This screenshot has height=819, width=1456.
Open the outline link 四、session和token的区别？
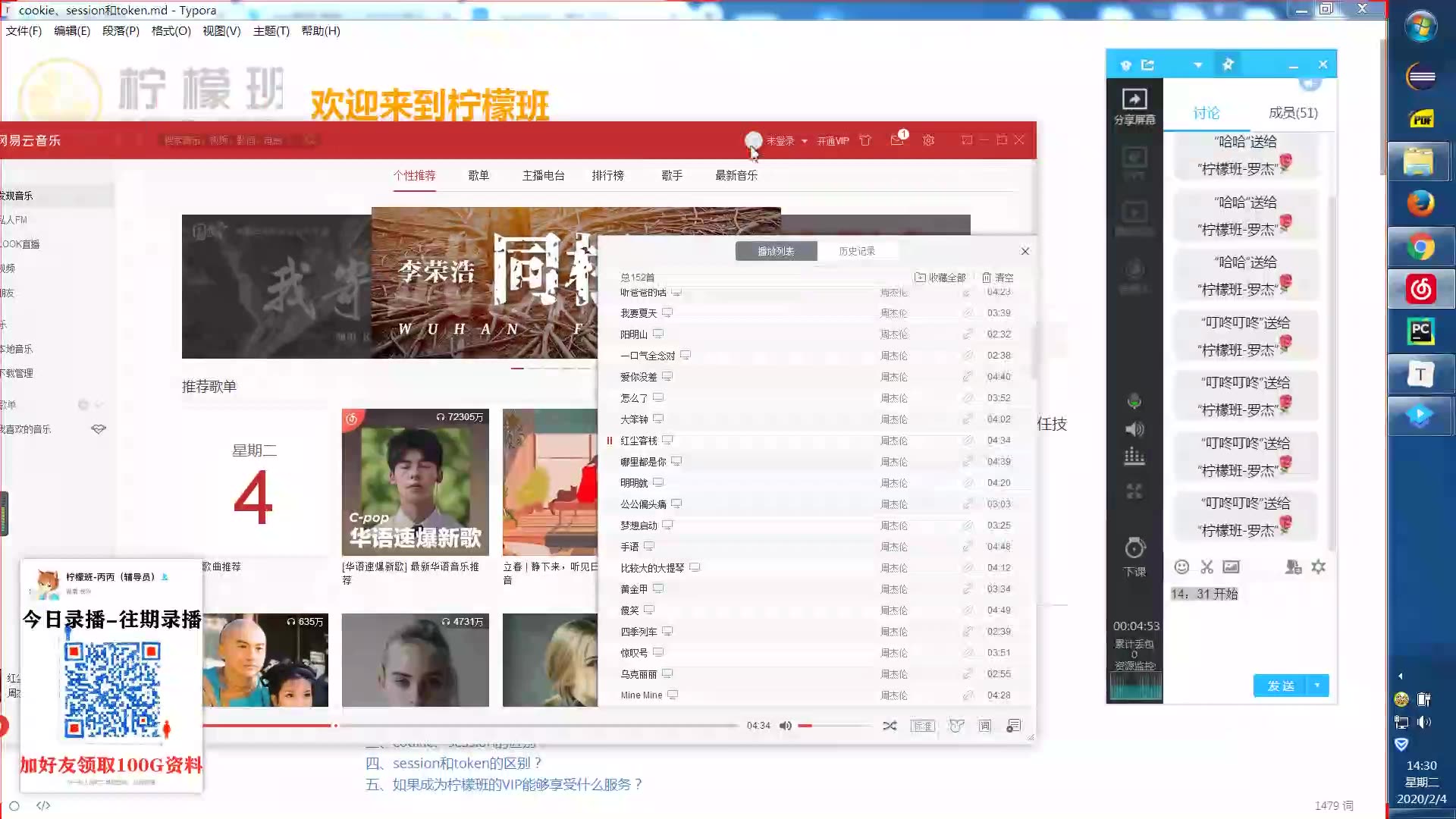[x=453, y=764]
